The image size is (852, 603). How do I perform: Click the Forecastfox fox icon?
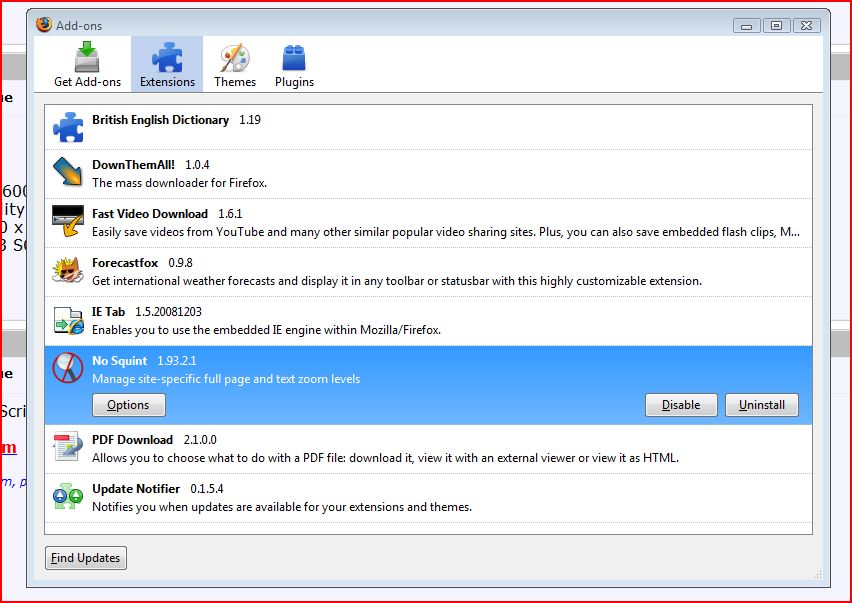[x=68, y=270]
